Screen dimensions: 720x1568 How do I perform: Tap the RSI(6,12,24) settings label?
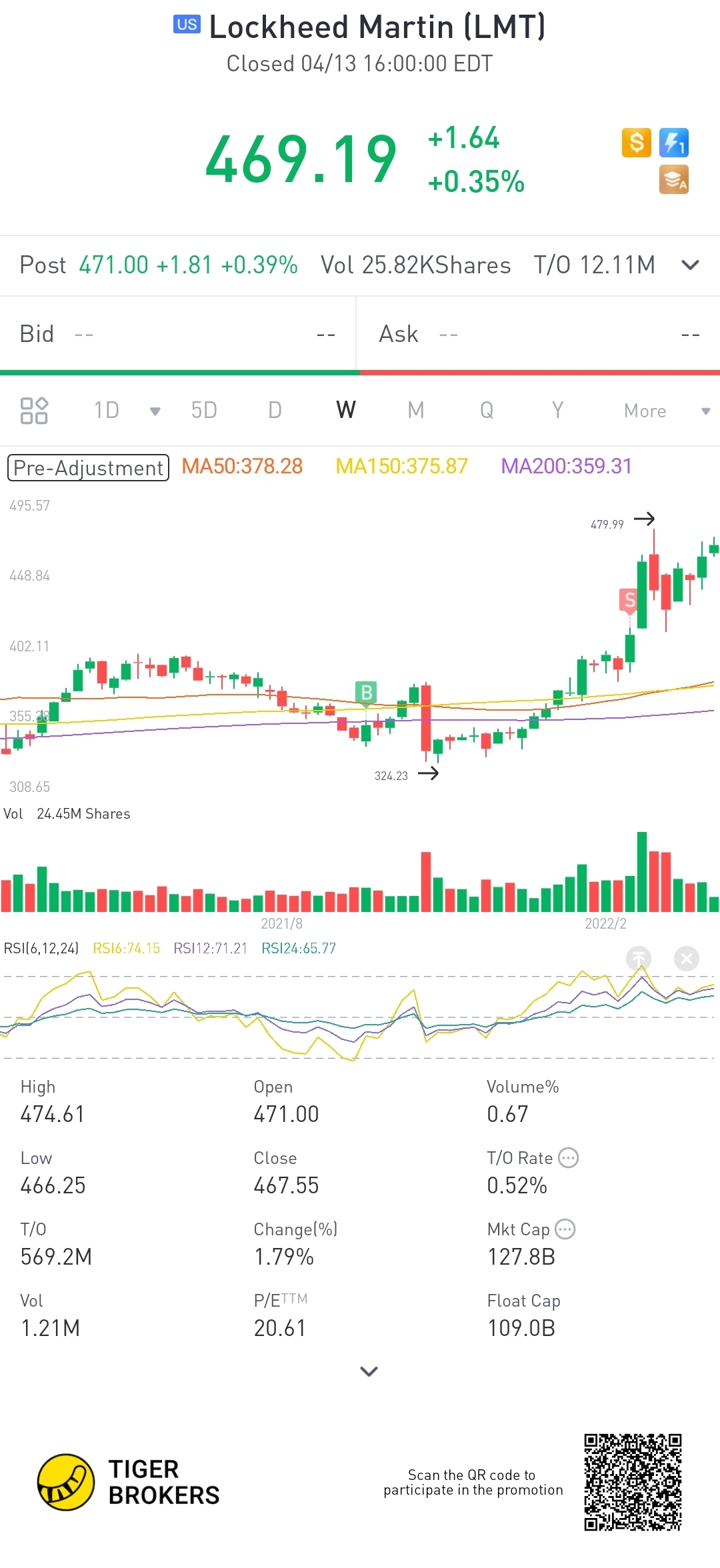click(41, 948)
